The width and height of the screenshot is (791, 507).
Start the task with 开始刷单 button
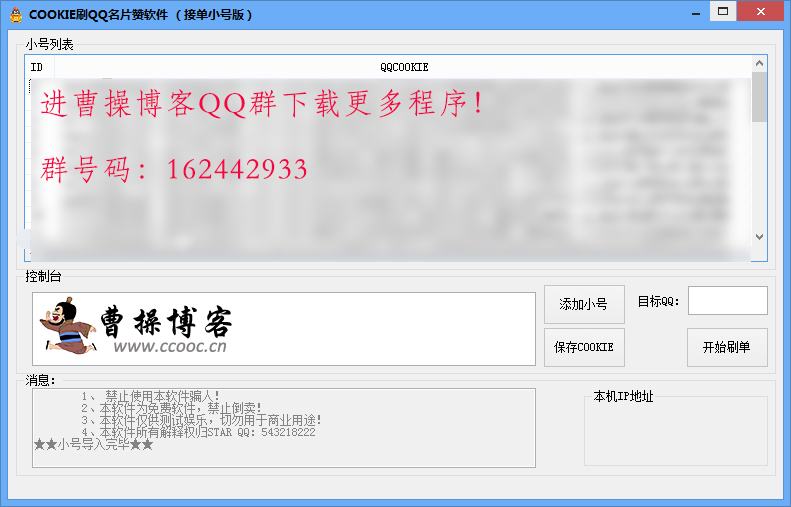pyautogui.click(x=727, y=347)
